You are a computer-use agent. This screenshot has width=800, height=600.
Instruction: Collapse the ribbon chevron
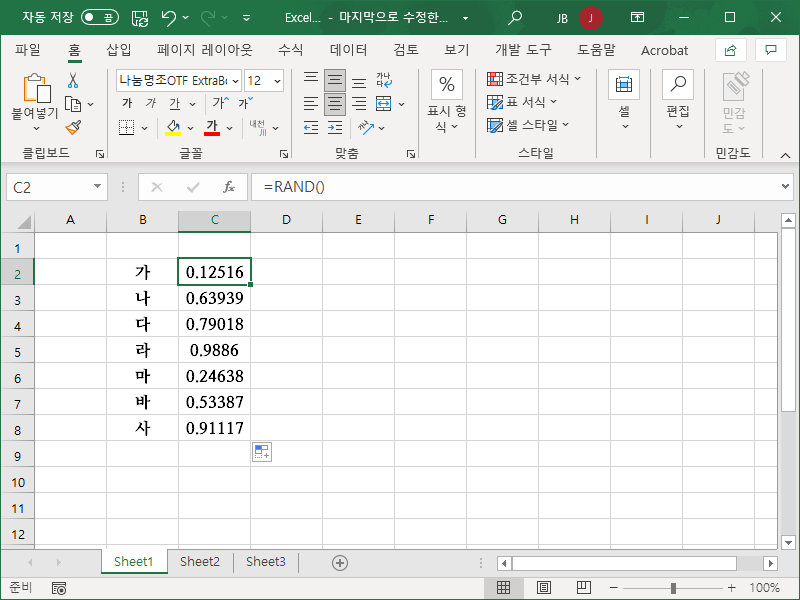(x=785, y=155)
